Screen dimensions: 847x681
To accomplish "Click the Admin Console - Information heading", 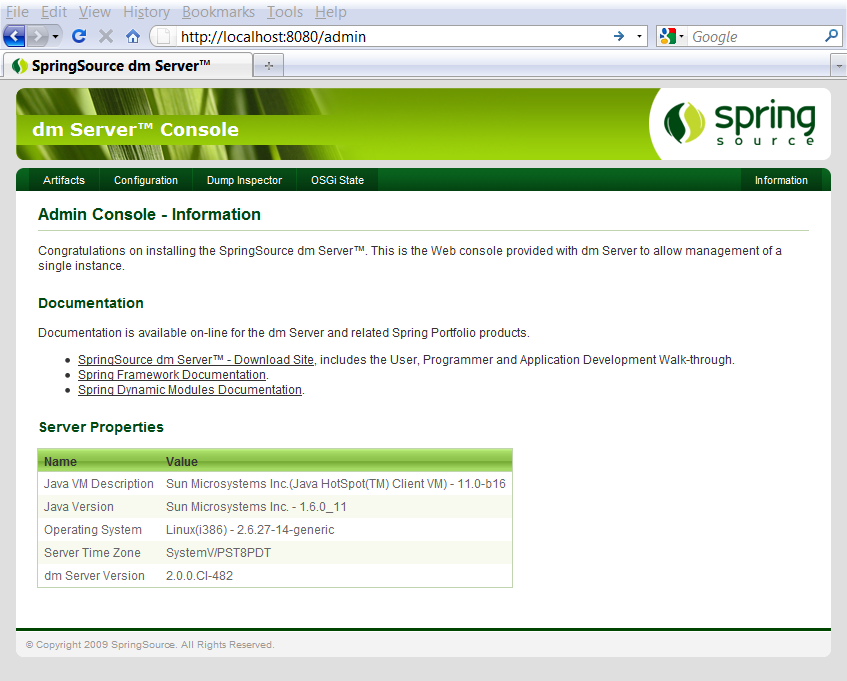I will 149,214.
